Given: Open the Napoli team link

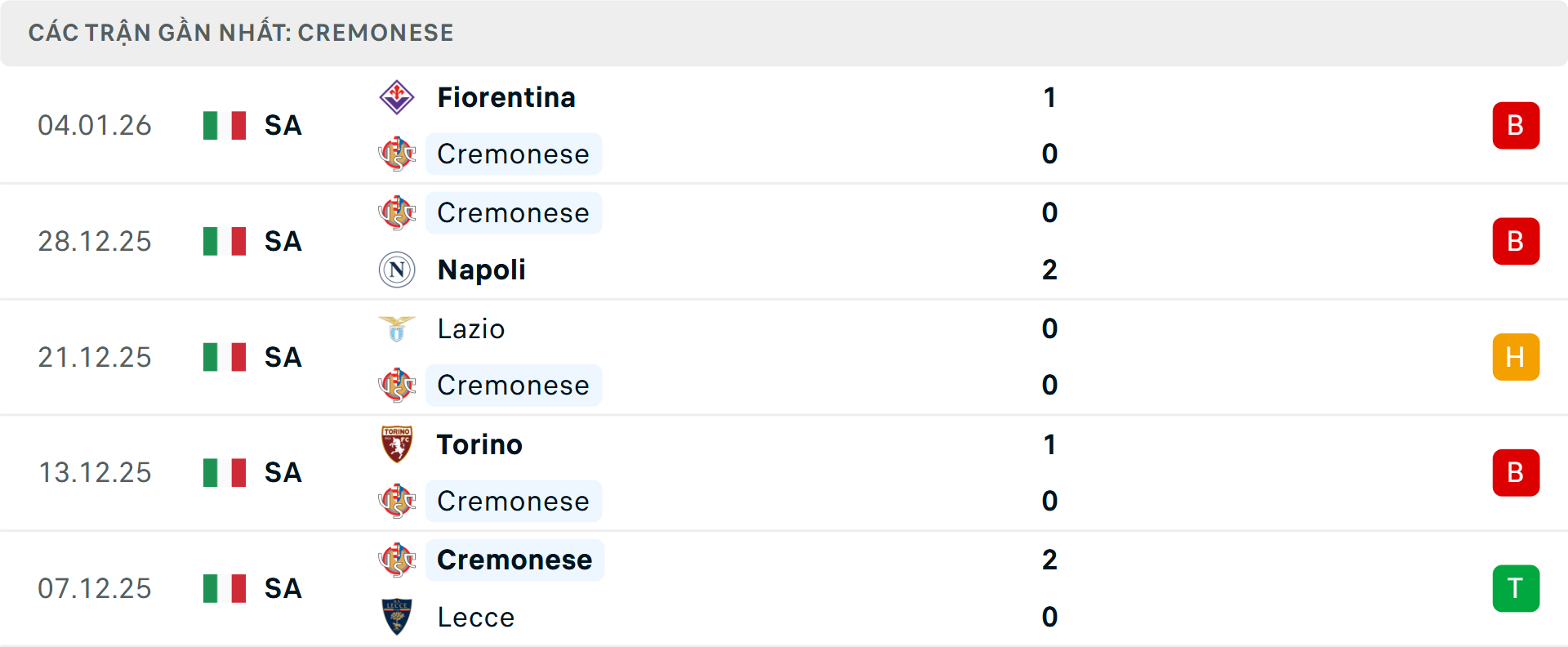Looking at the screenshot, I should click(x=481, y=270).
